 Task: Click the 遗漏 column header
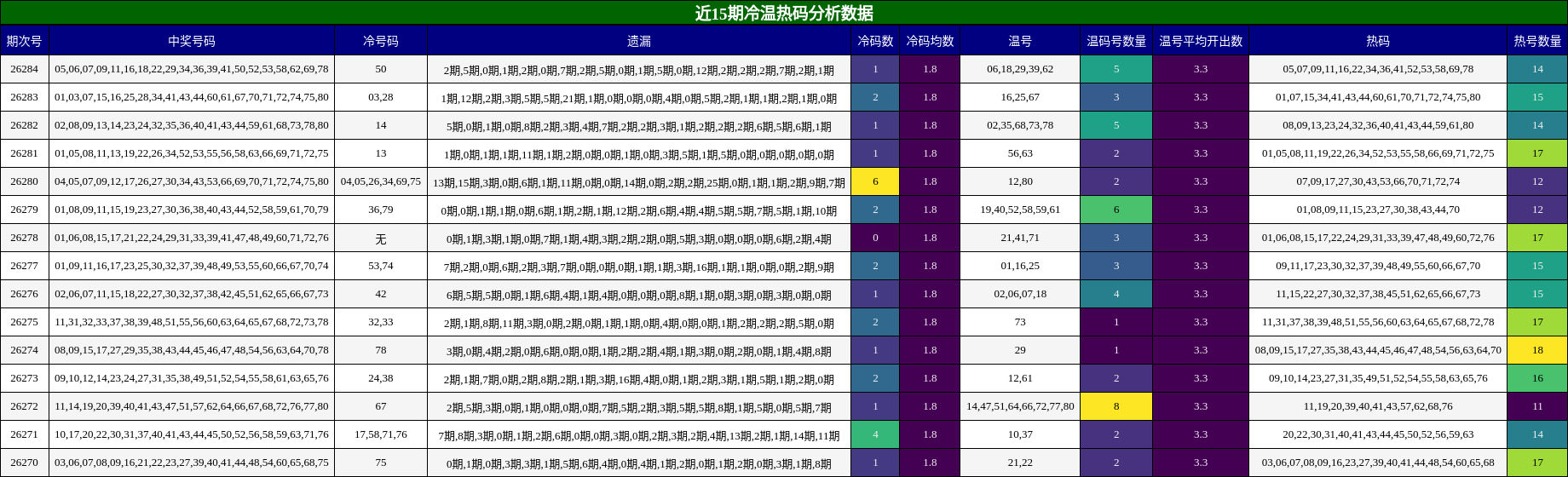point(639,41)
